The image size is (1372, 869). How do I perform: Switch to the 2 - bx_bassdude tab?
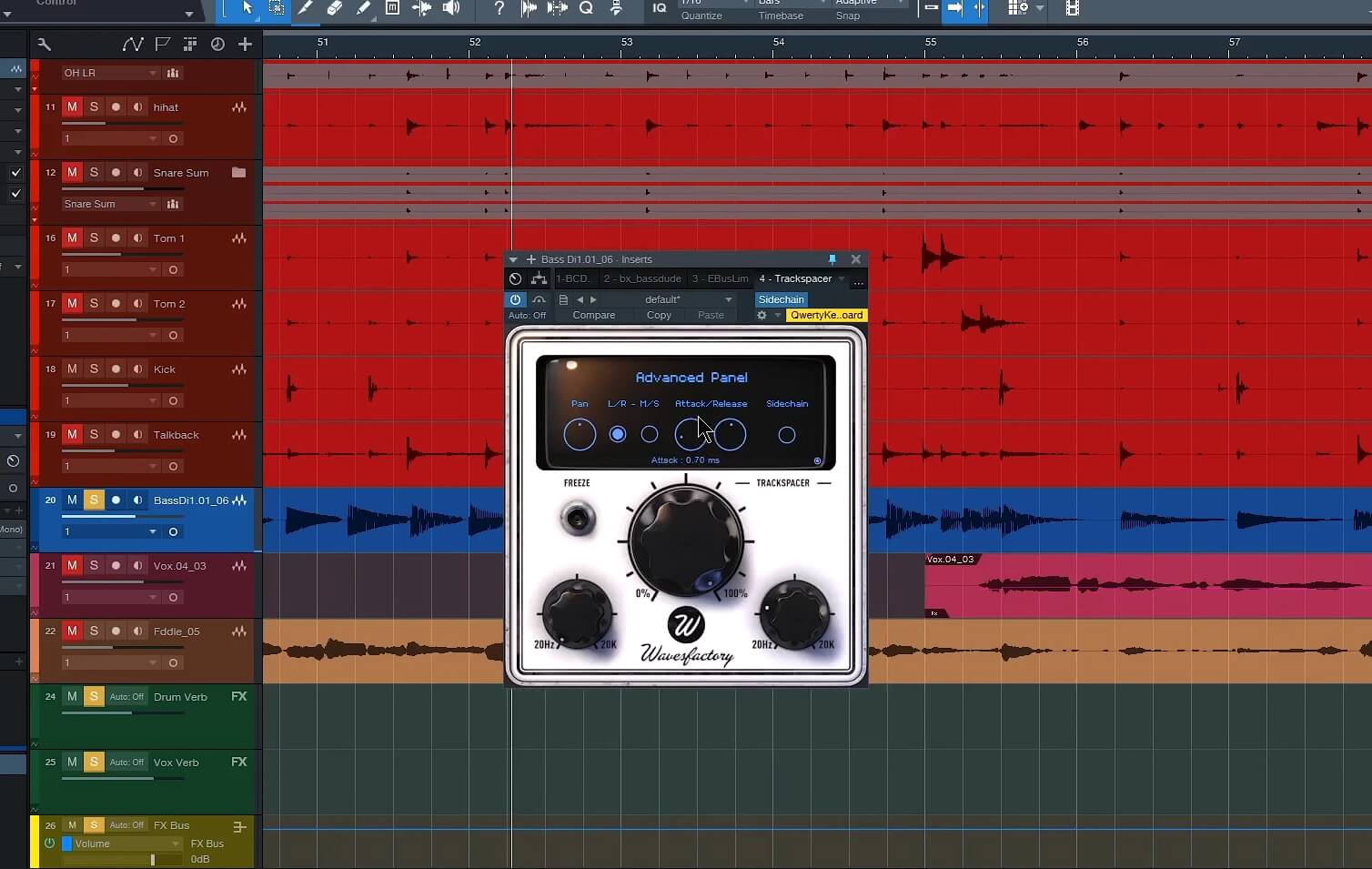(642, 278)
